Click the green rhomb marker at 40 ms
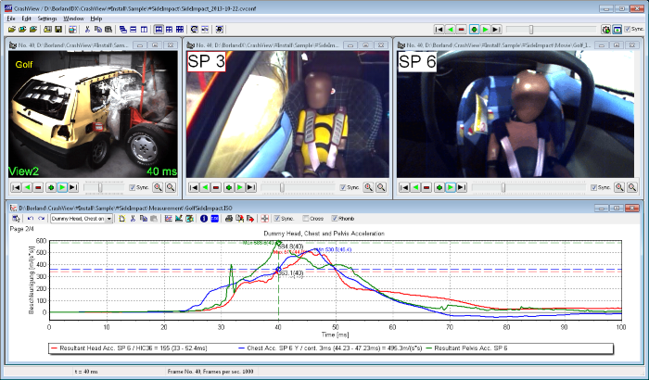Image resolution: width=649 pixels, height=380 pixels. tap(279, 243)
